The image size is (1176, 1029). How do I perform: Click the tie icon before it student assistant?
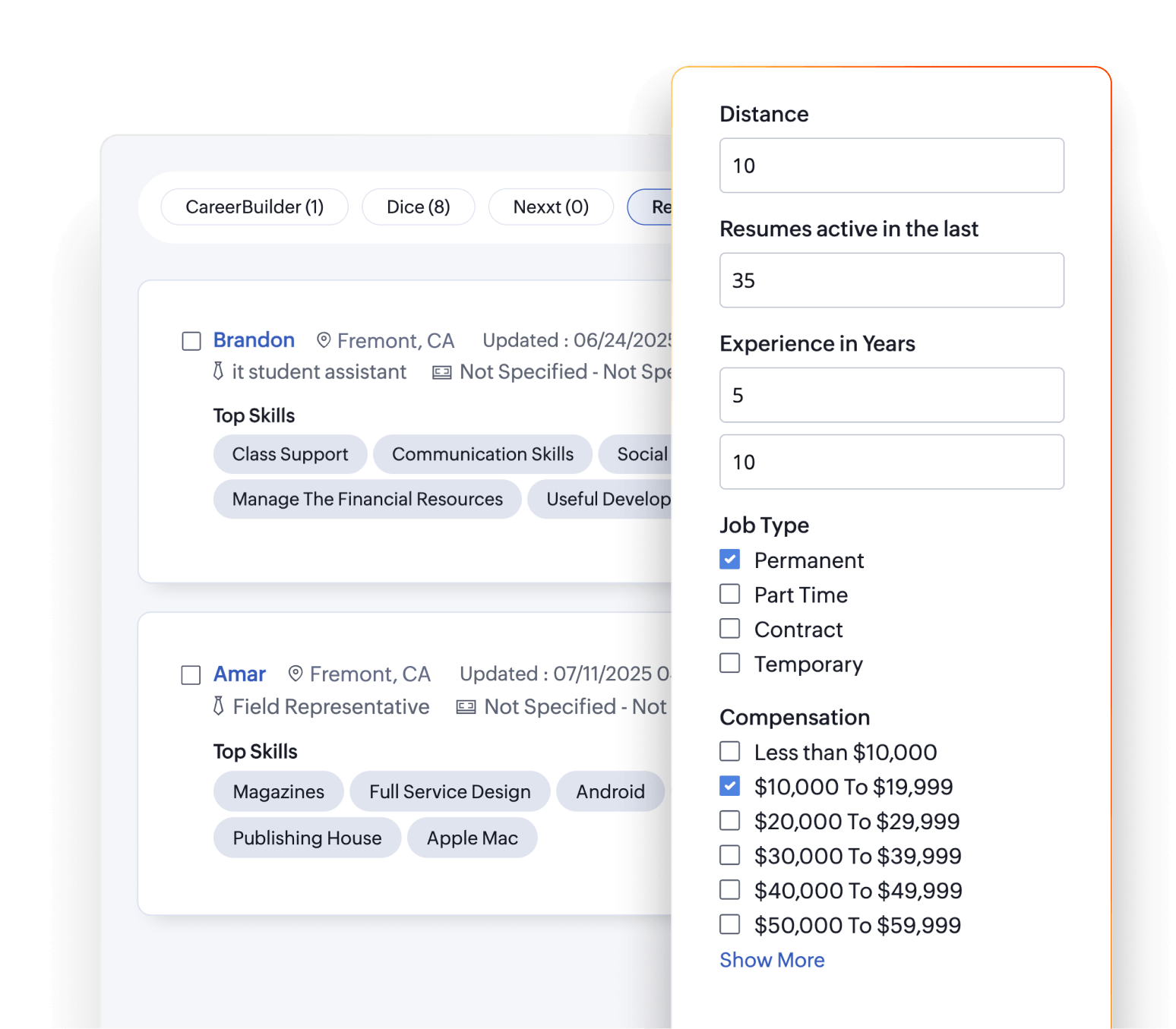(217, 371)
